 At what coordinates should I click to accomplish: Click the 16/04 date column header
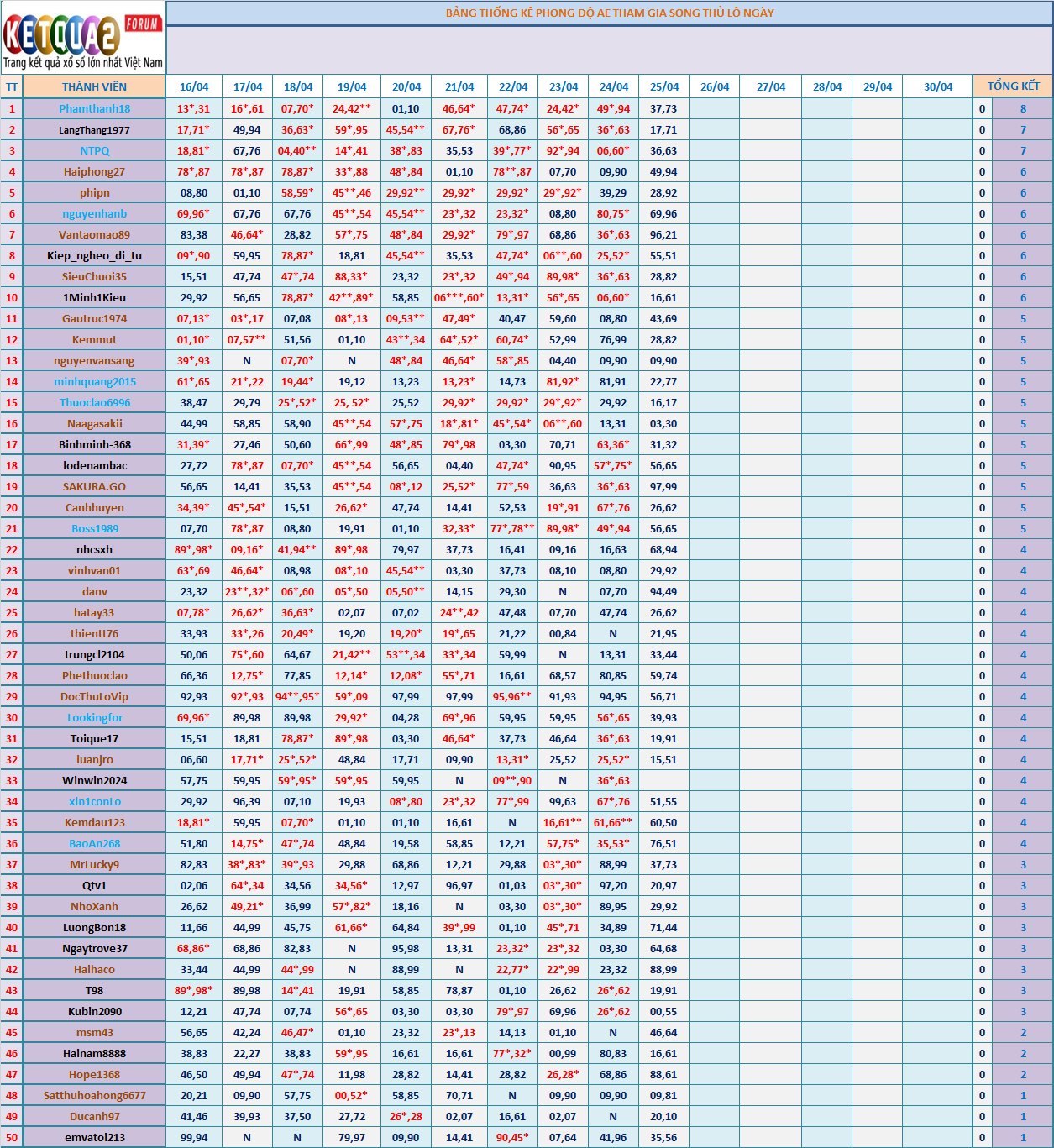(x=194, y=87)
